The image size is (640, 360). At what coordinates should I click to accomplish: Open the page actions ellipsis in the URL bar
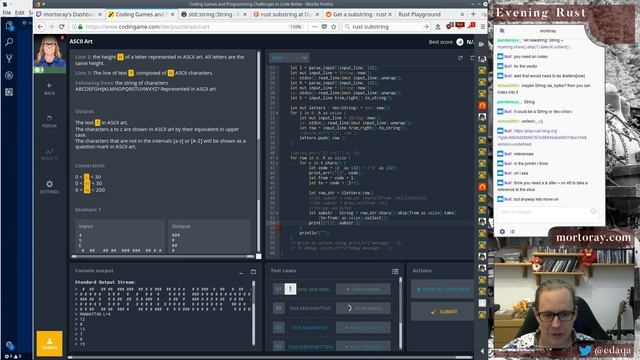[x=314, y=27]
